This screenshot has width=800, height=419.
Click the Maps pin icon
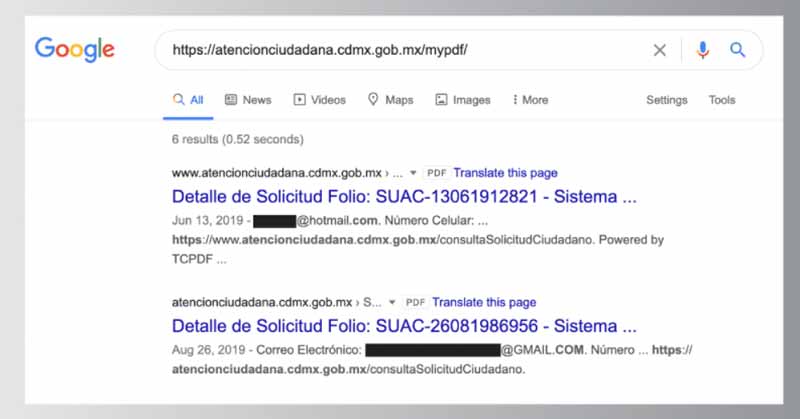(373, 100)
